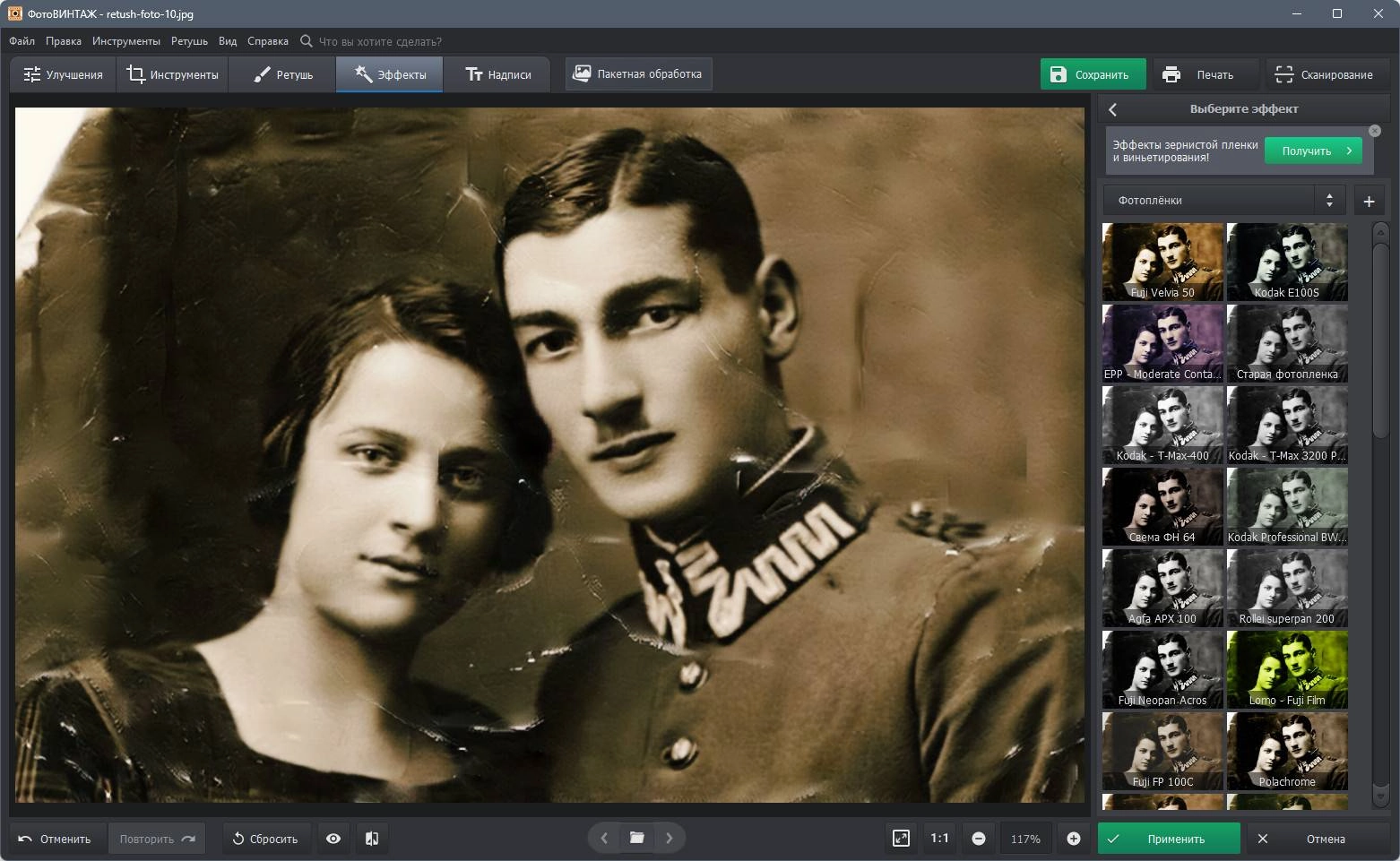Click the green Сохранить button
Image resolution: width=1400 pixels, height=861 pixels.
point(1093,74)
